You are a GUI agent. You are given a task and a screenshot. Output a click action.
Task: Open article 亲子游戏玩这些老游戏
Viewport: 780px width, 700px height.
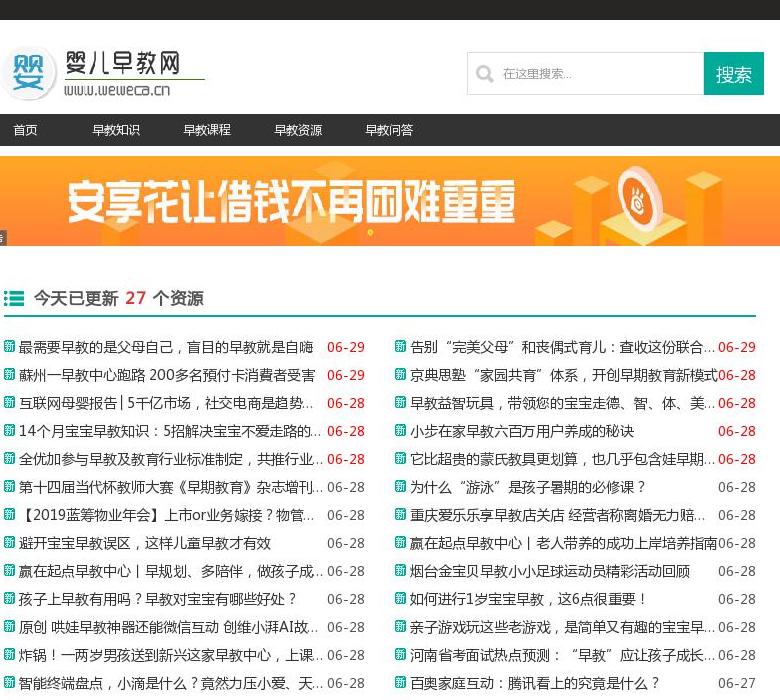pos(562,627)
